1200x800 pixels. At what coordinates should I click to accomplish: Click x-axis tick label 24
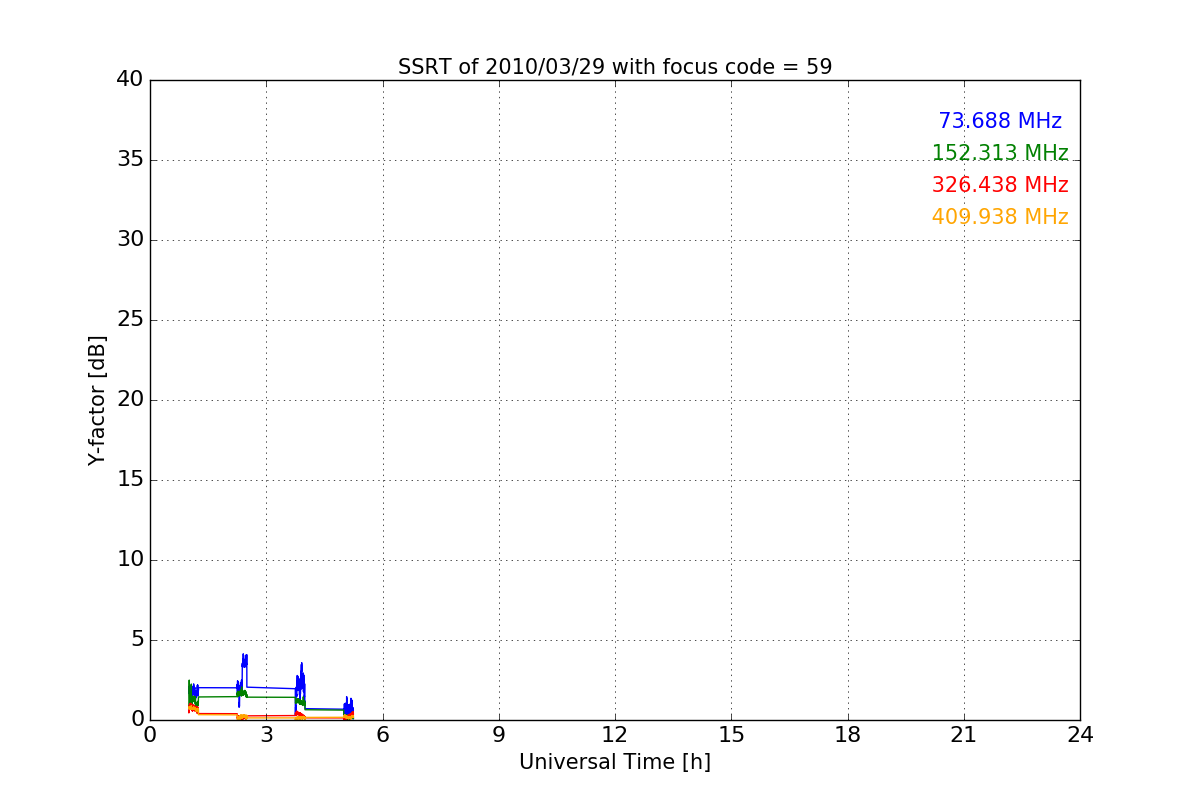click(1080, 735)
